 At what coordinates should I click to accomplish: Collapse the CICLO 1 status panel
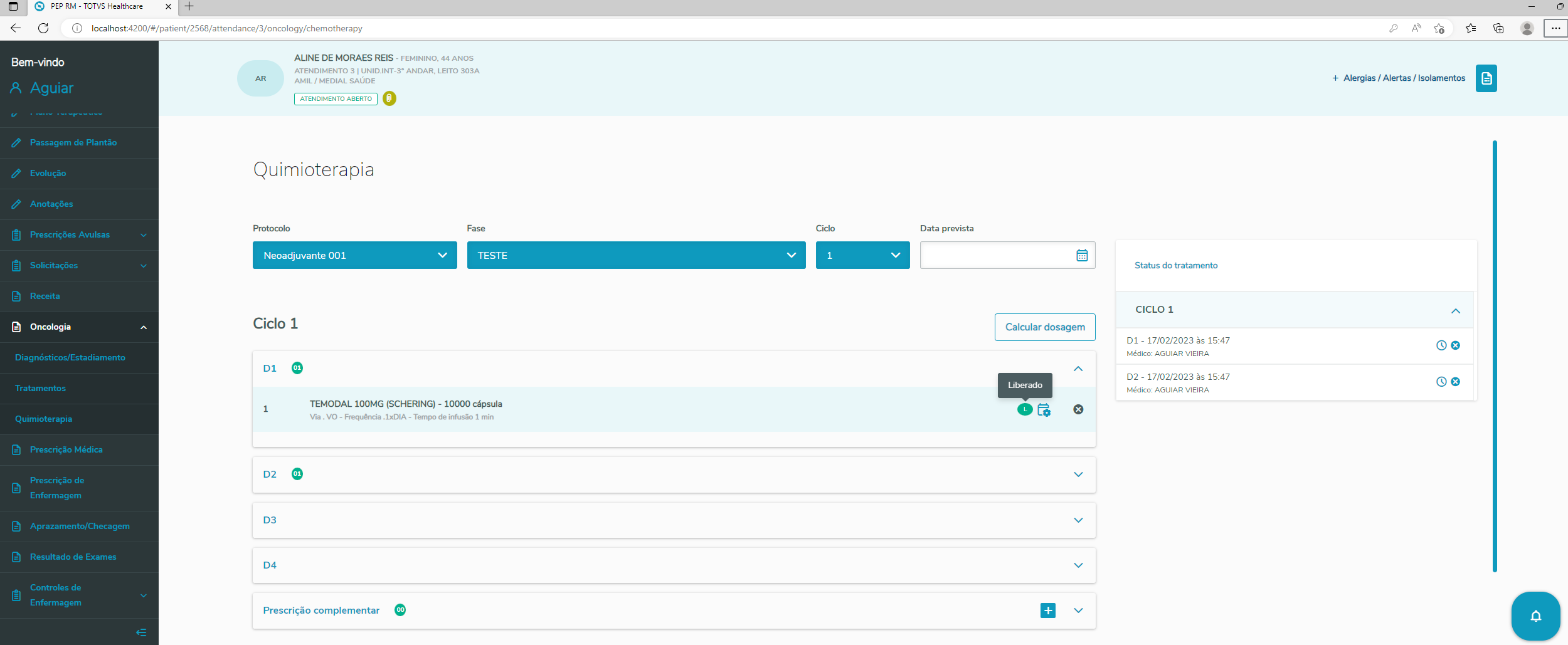click(1456, 311)
